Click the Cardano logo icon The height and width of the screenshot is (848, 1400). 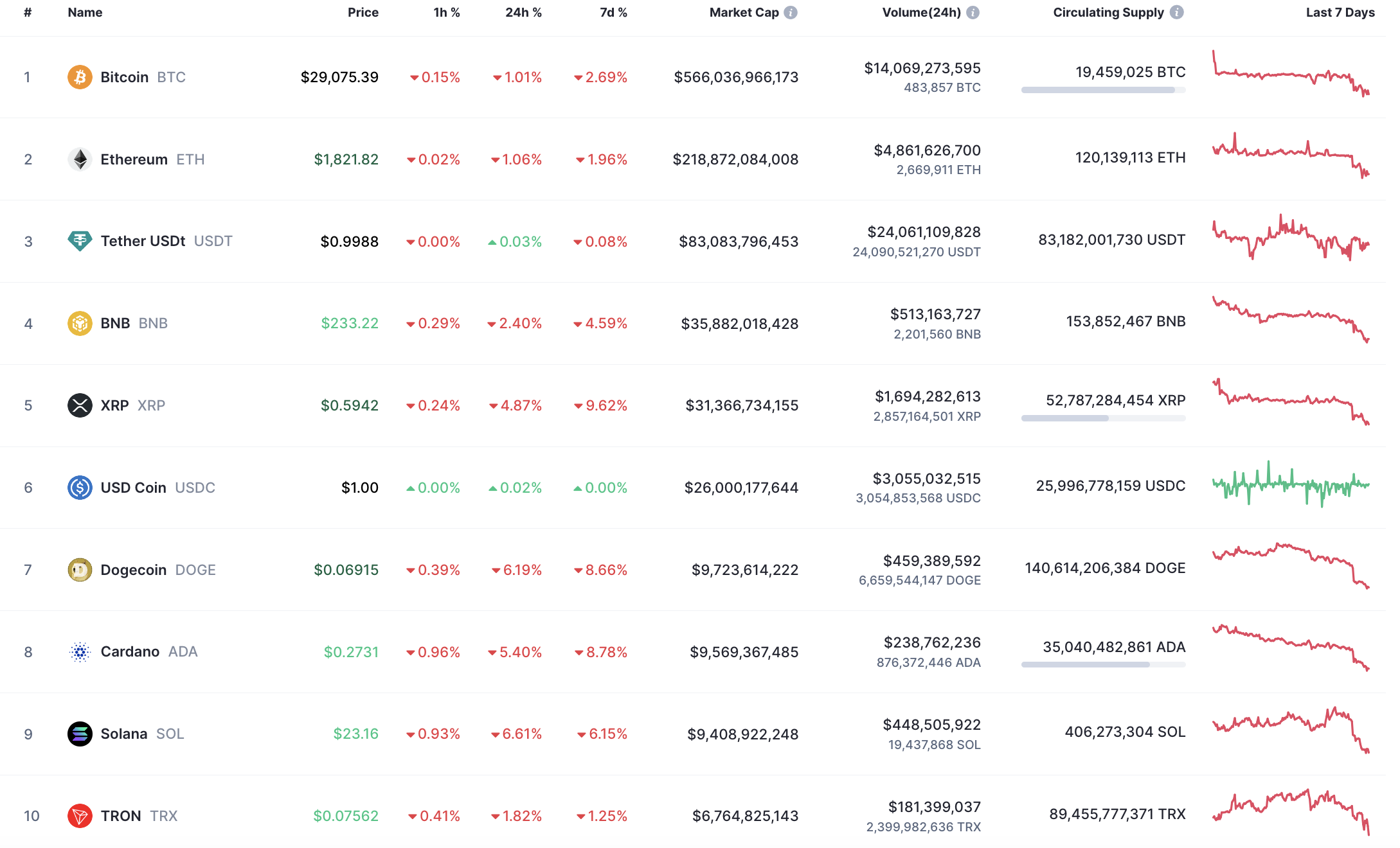80,651
